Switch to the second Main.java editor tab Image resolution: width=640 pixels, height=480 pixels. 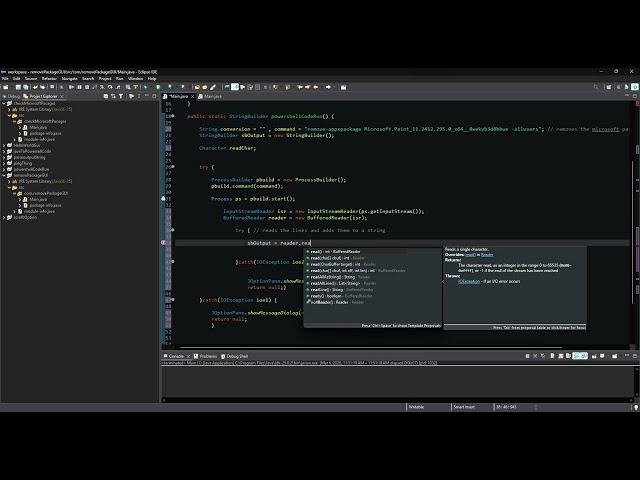click(210, 96)
